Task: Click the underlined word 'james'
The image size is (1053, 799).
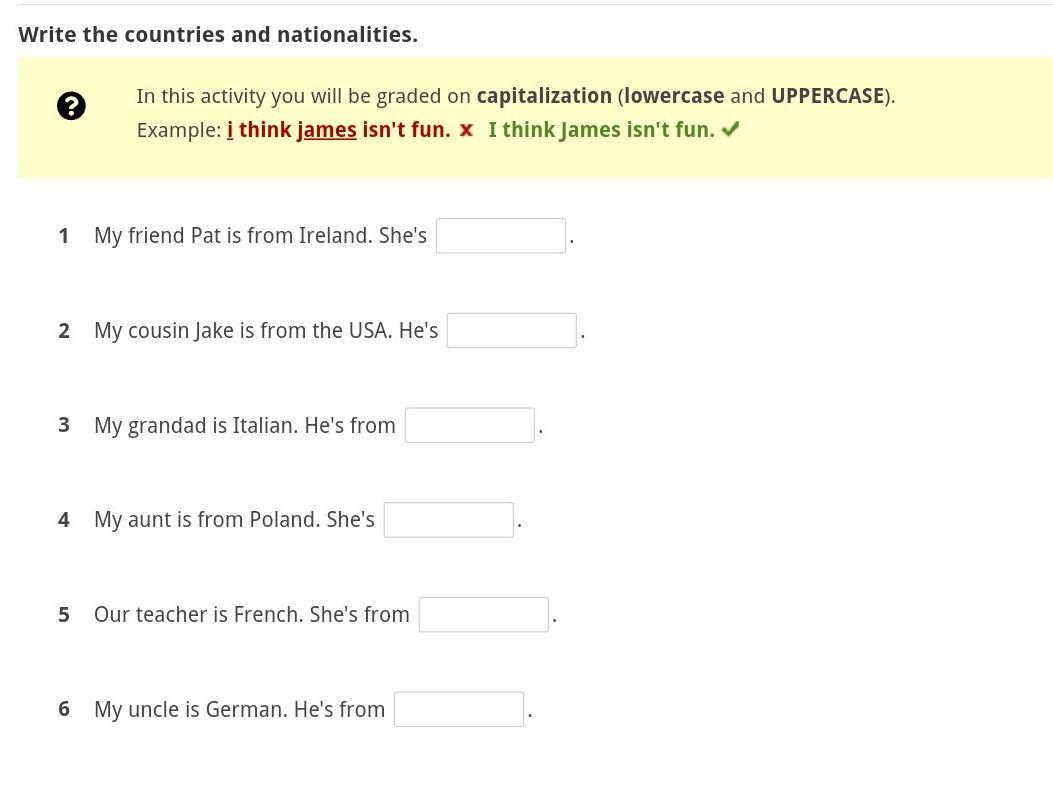Action: point(326,130)
